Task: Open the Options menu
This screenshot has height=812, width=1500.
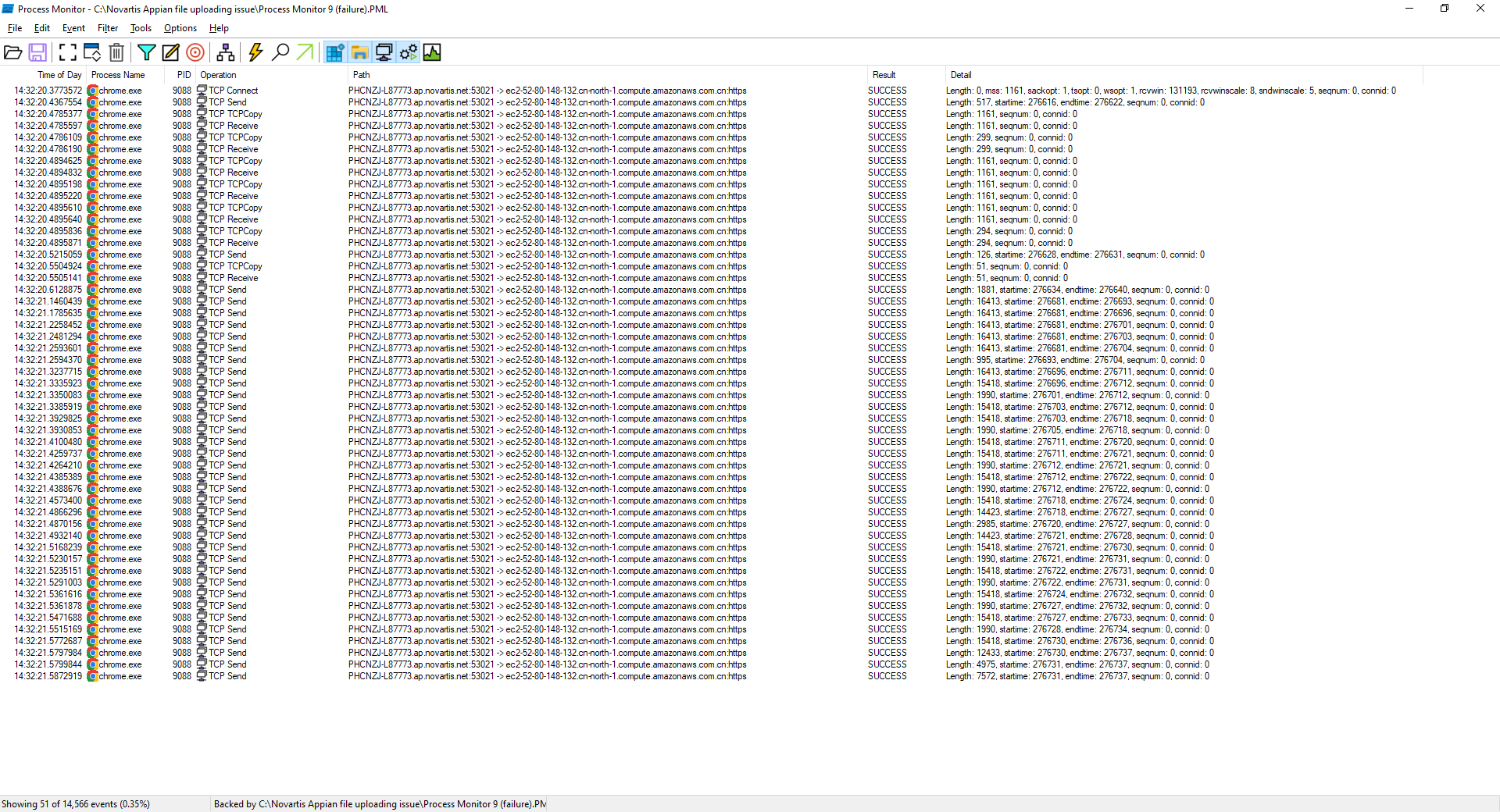Action: [179, 28]
